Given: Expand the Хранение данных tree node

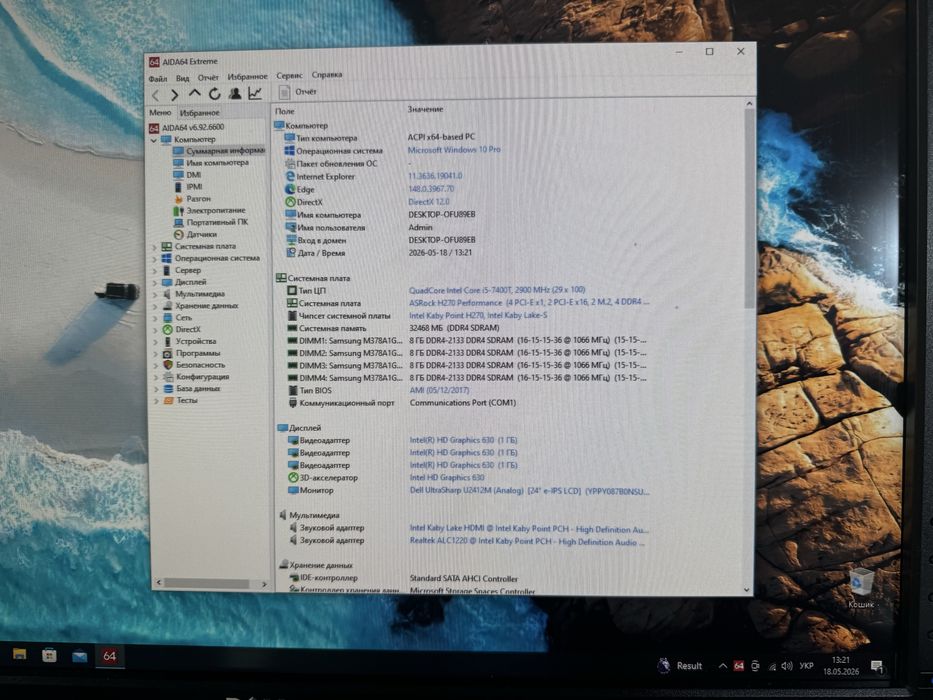Looking at the screenshot, I should (x=155, y=306).
